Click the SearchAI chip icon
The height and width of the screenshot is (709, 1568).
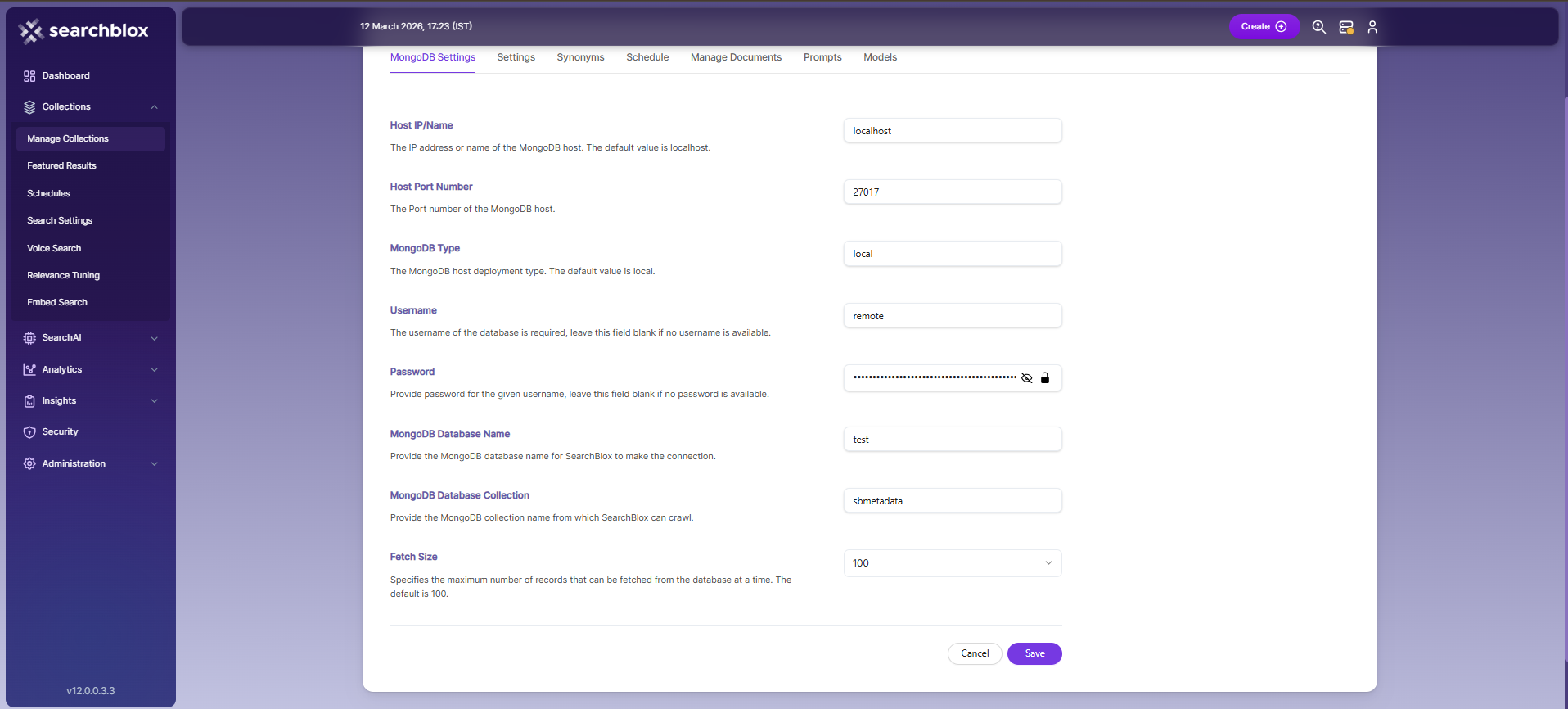[29, 338]
